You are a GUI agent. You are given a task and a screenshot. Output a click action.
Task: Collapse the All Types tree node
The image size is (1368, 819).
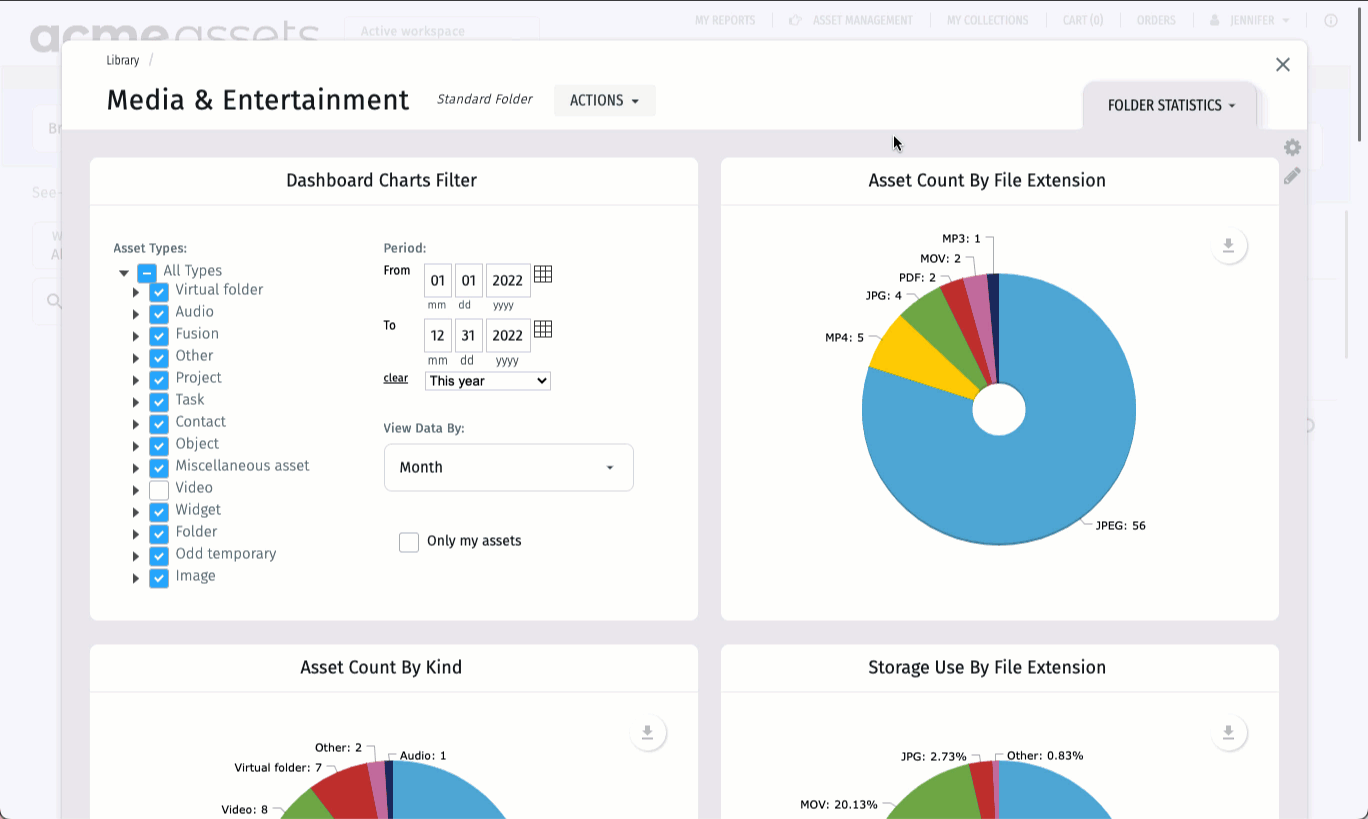click(124, 273)
